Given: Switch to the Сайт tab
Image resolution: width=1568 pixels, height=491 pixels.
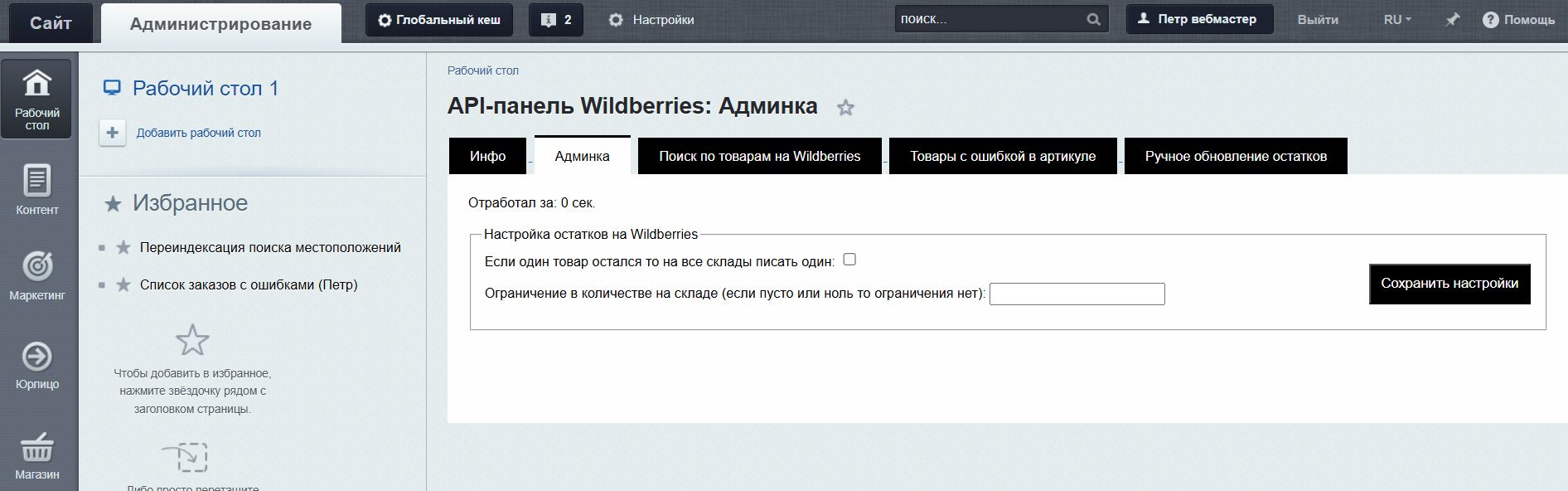Looking at the screenshot, I should pyautogui.click(x=51, y=23).
